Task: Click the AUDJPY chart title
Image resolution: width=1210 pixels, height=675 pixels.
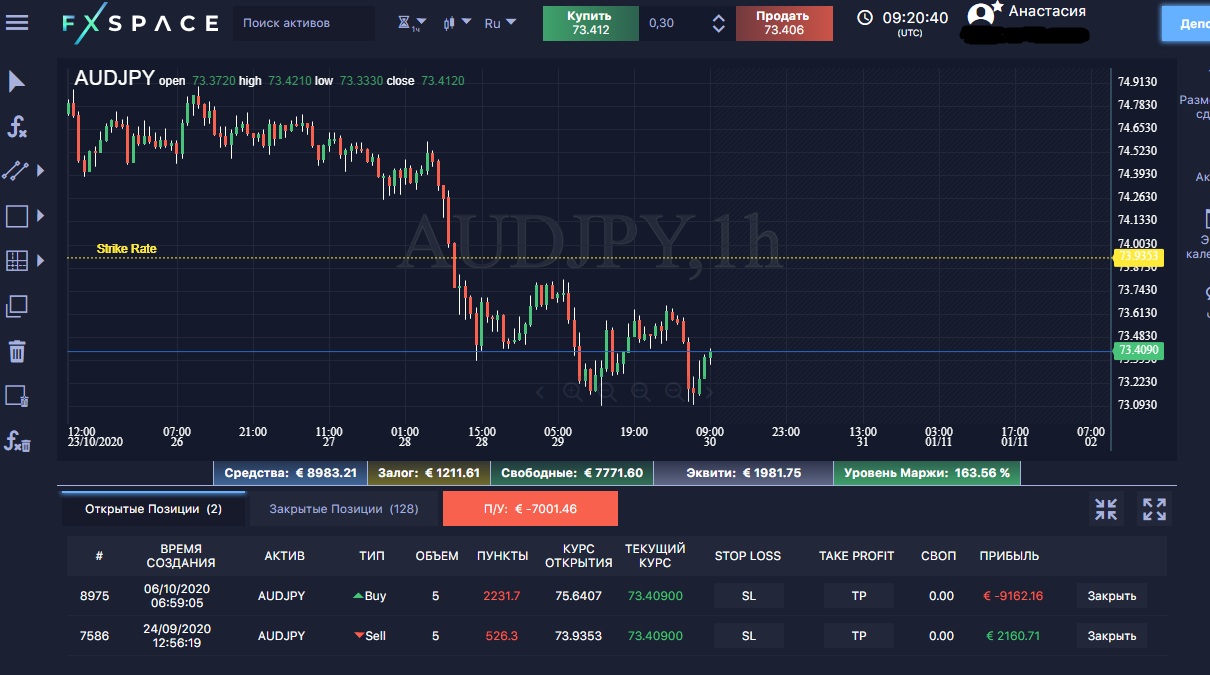Action: coord(114,79)
